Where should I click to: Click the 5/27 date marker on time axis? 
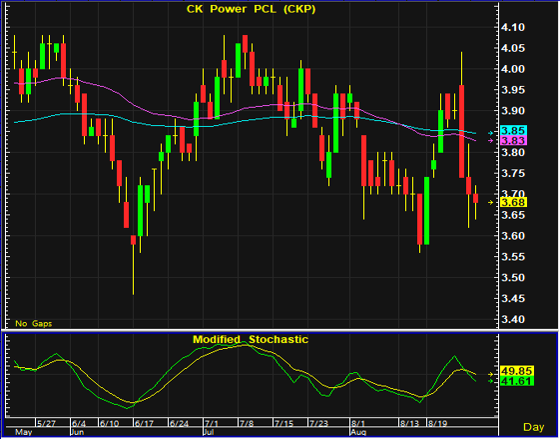(47, 423)
